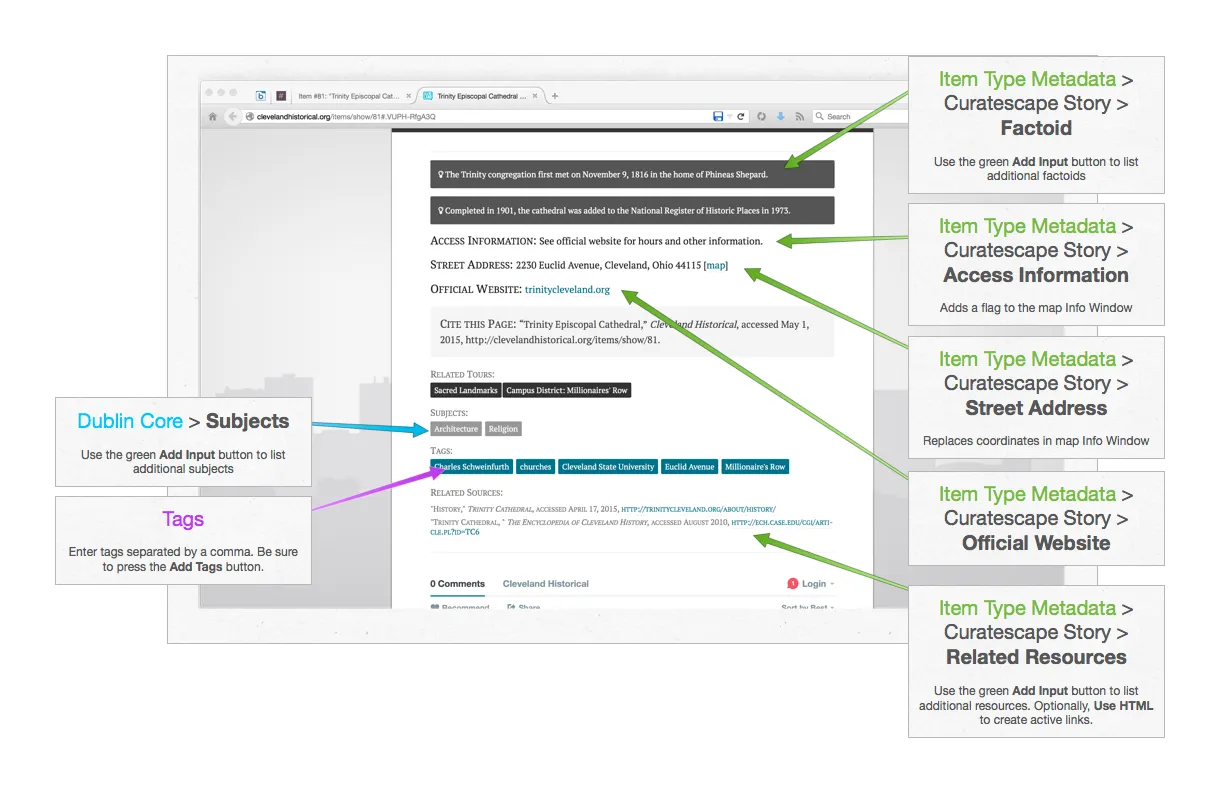The image size is (1220, 793).
Task: Click the factoid about November 9, 1816 meeting
Action: [x=632, y=174]
